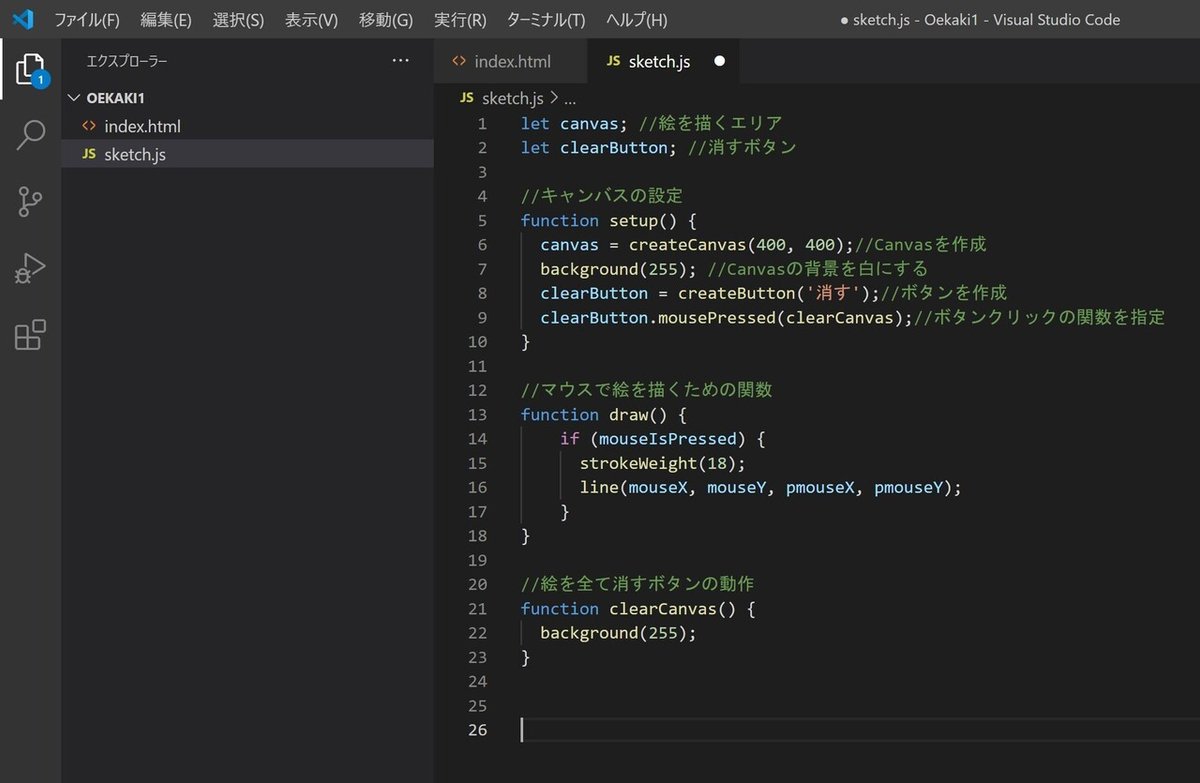The height and width of the screenshot is (783, 1200).
Task: Click the unsaved dot on sketch.js tab
Action: [x=719, y=62]
